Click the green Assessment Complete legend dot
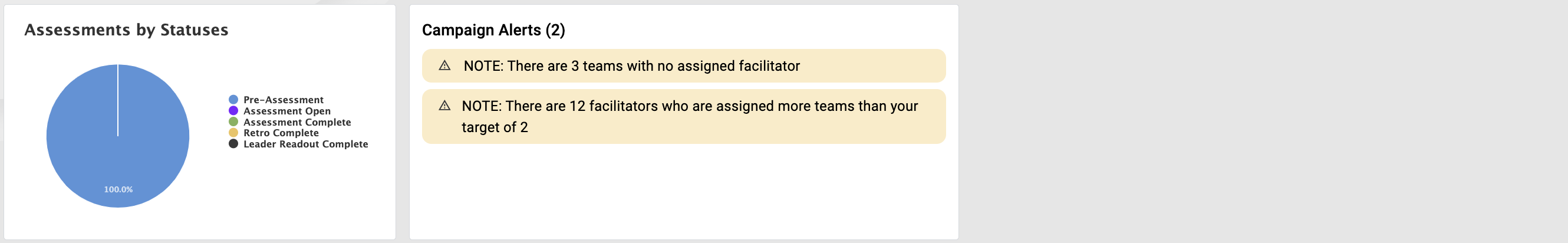The width and height of the screenshot is (1568, 243). point(233,122)
